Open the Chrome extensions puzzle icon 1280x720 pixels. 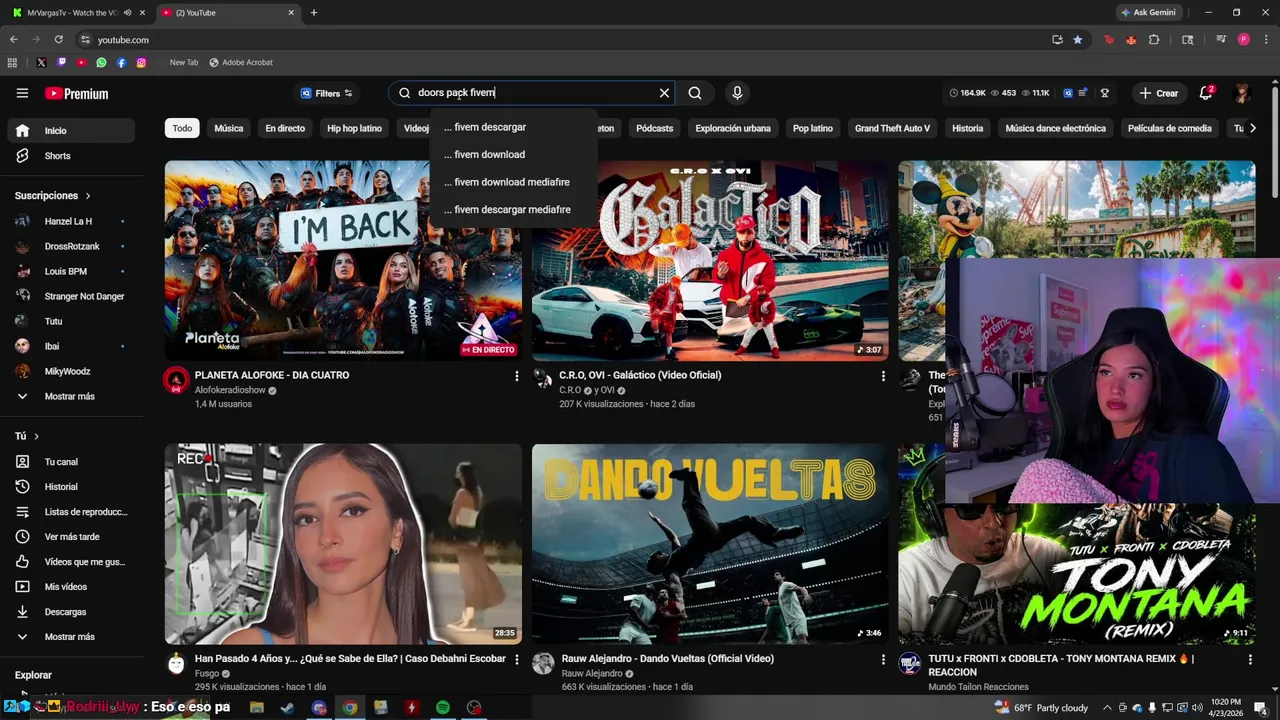point(1154,40)
